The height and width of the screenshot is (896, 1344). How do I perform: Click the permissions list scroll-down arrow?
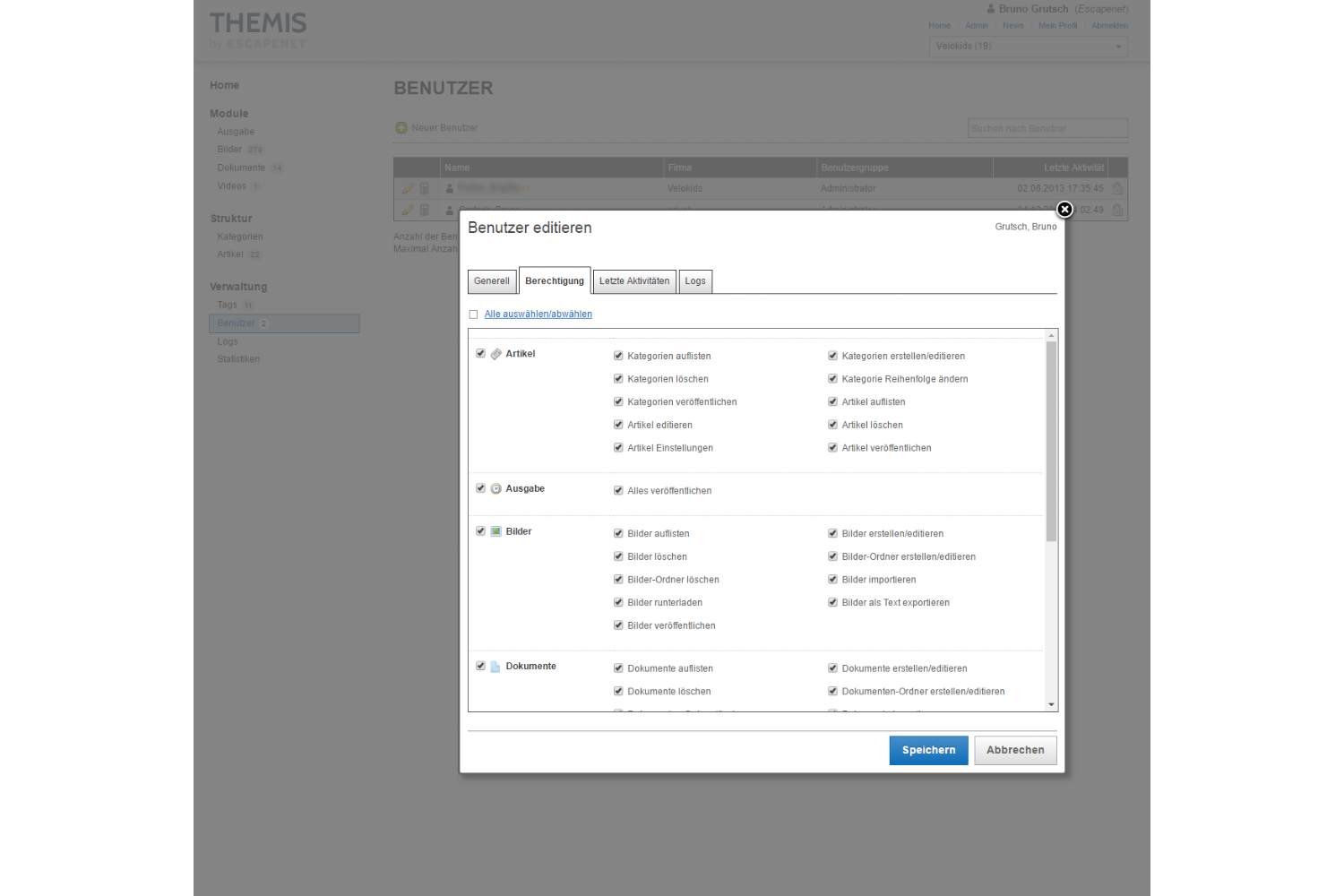(1051, 705)
